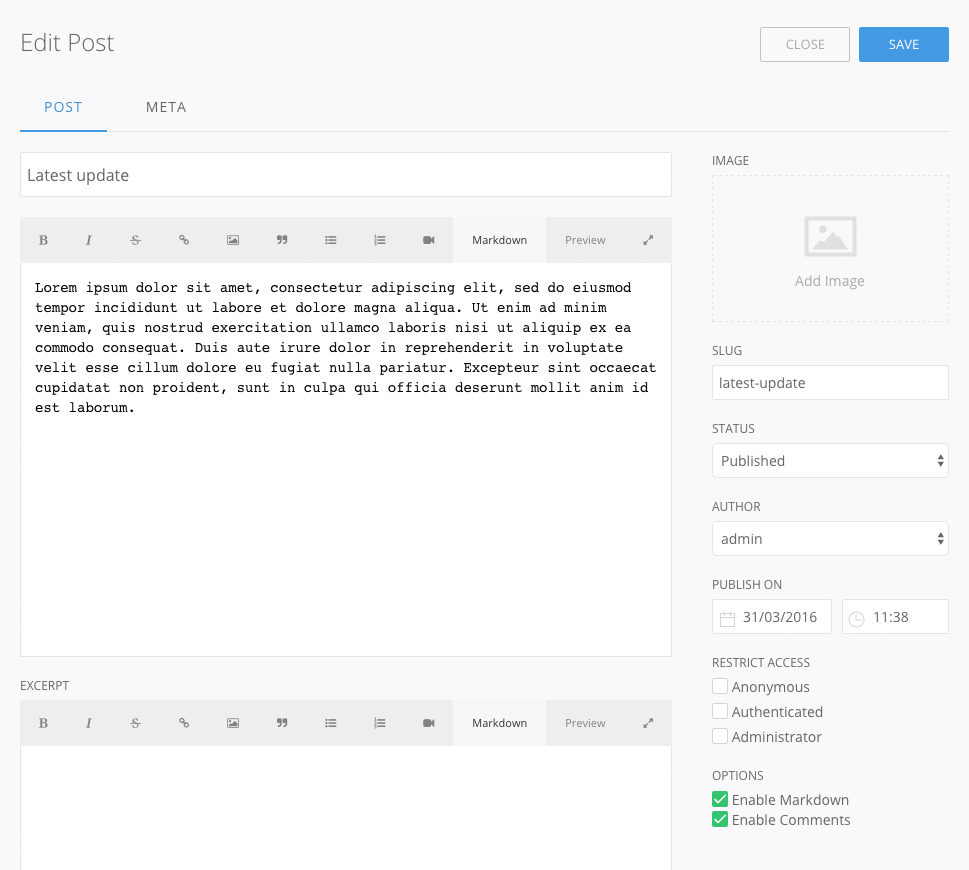
Task: Restrict access to Anonymous users
Action: (x=720, y=687)
